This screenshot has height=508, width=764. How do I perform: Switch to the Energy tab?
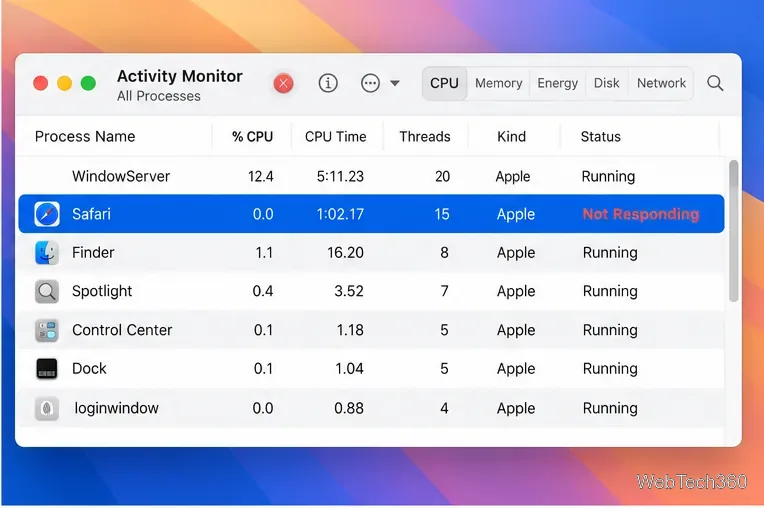(557, 83)
